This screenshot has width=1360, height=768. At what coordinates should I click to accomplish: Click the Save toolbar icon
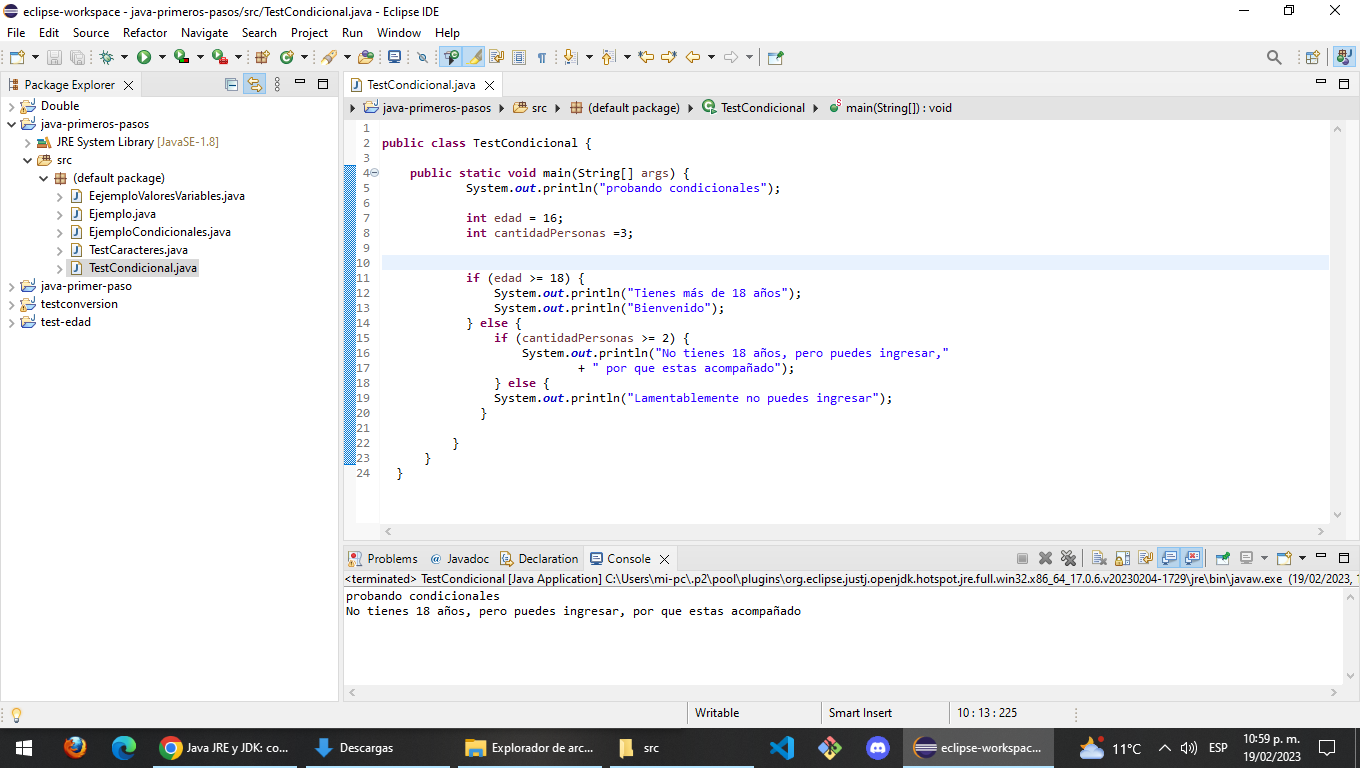coord(54,58)
